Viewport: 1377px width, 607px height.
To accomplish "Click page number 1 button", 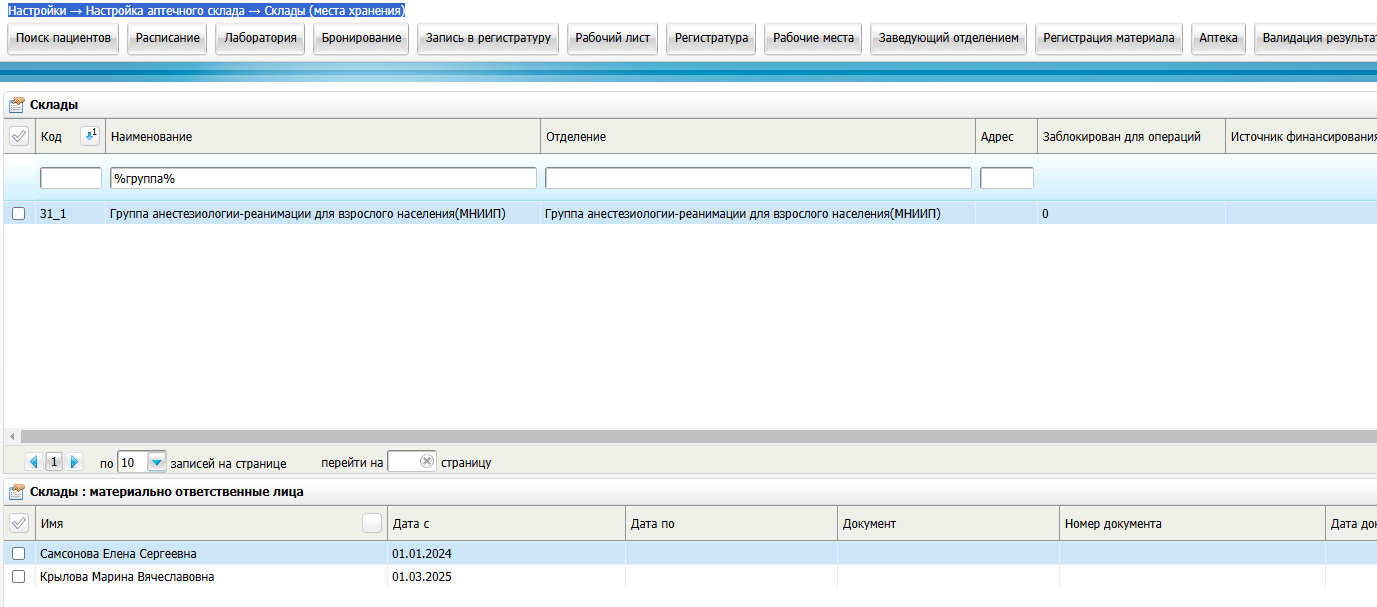I will click(54, 462).
